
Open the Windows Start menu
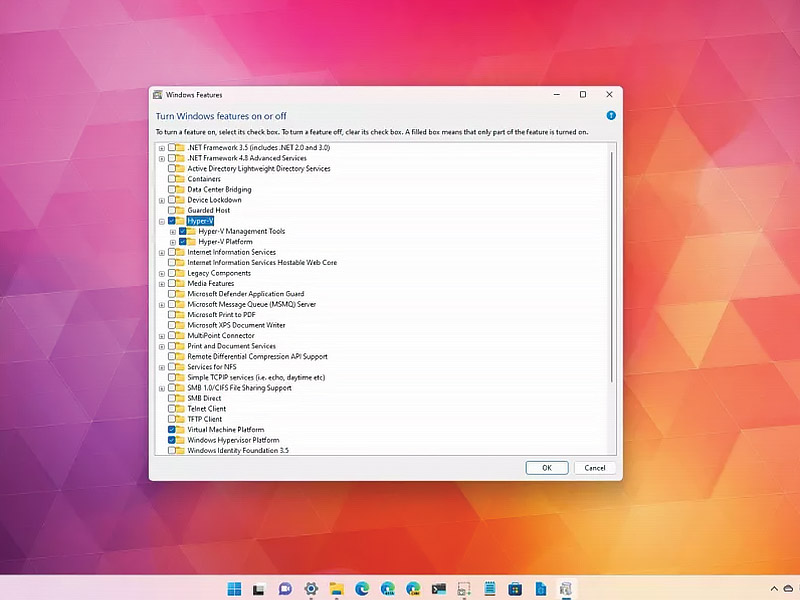[234, 589]
